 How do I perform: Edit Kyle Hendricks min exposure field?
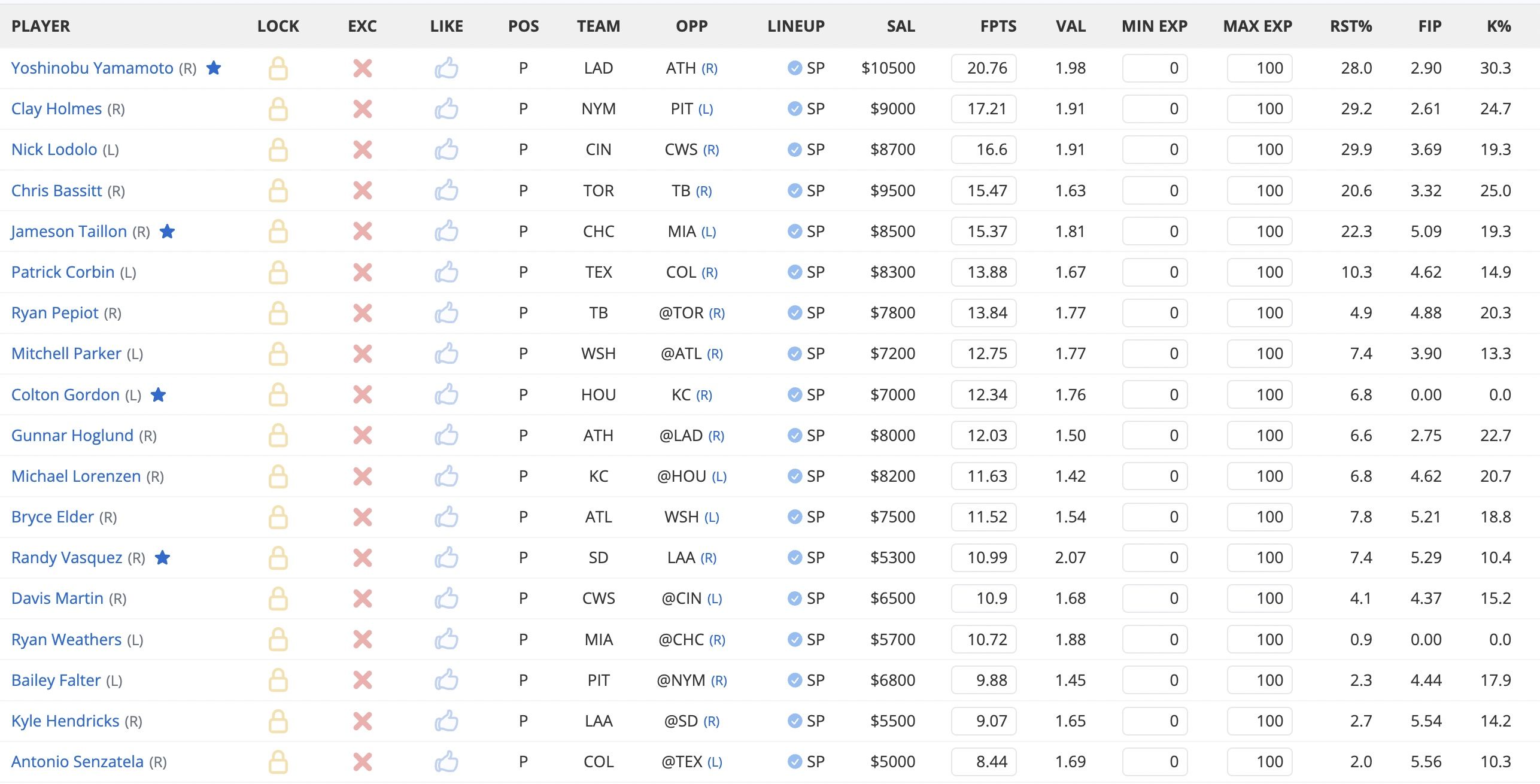[x=1155, y=721]
